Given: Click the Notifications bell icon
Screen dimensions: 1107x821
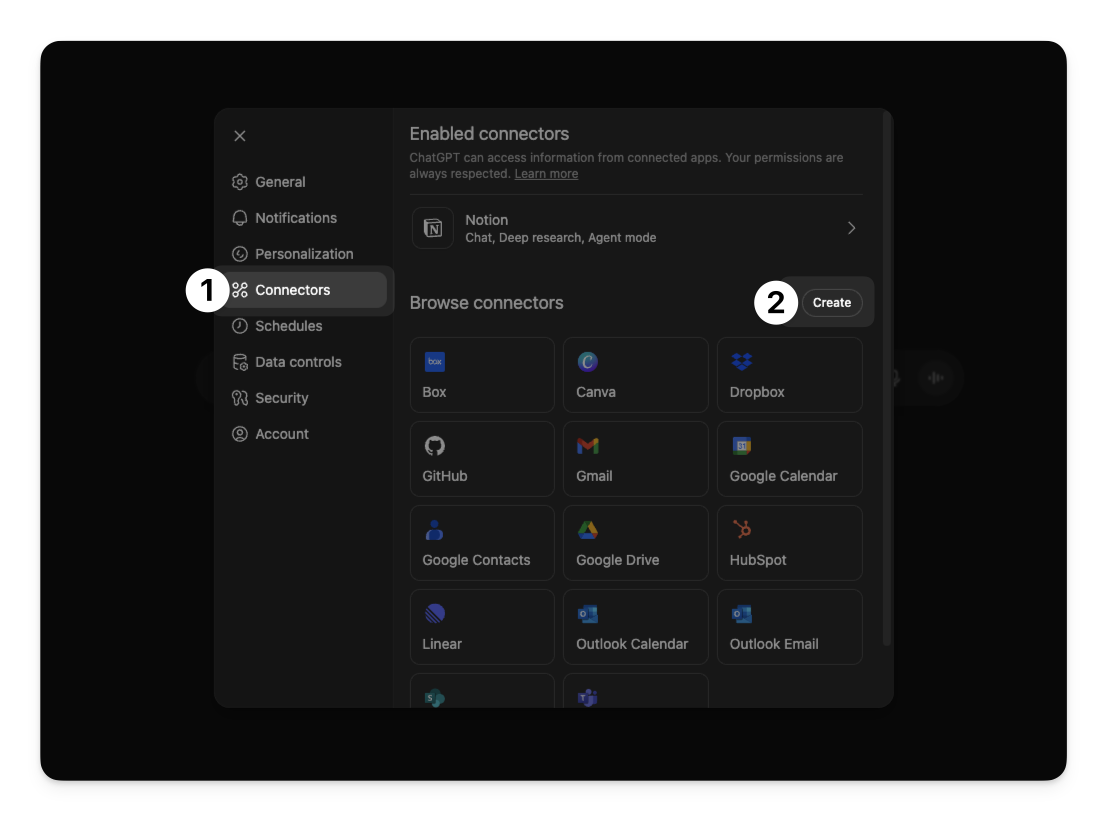Looking at the screenshot, I should (x=240, y=217).
